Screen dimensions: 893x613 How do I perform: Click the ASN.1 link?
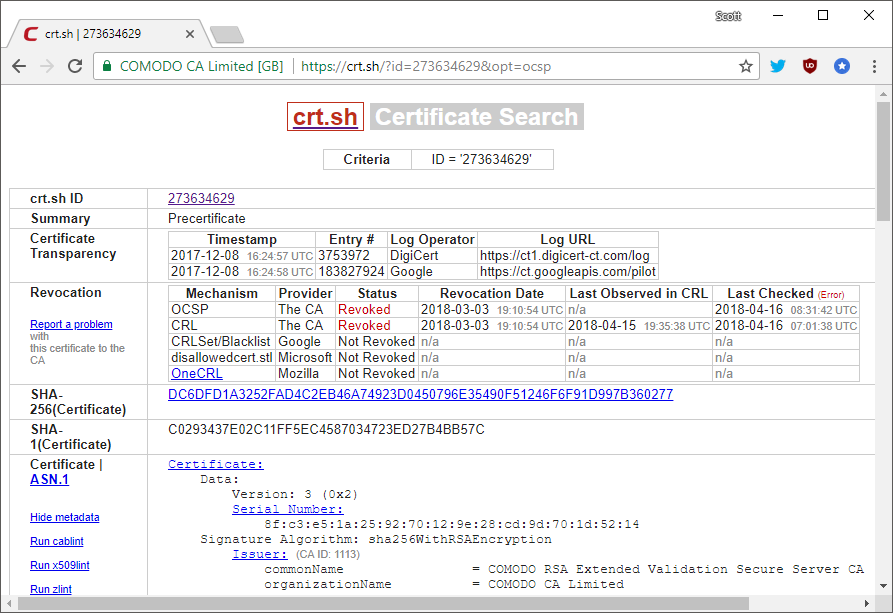pos(50,480)
